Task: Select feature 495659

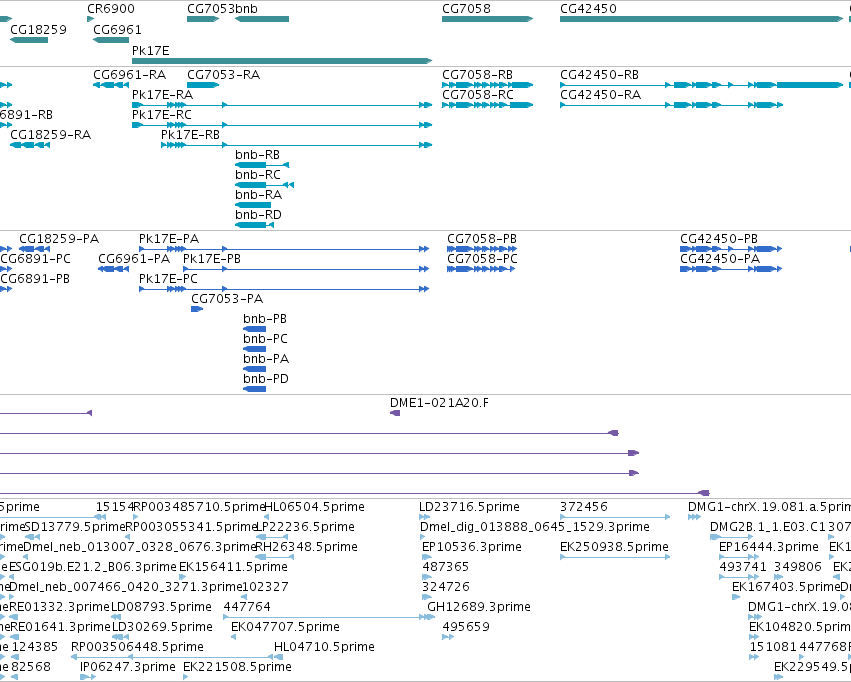Action: (448, 637)
